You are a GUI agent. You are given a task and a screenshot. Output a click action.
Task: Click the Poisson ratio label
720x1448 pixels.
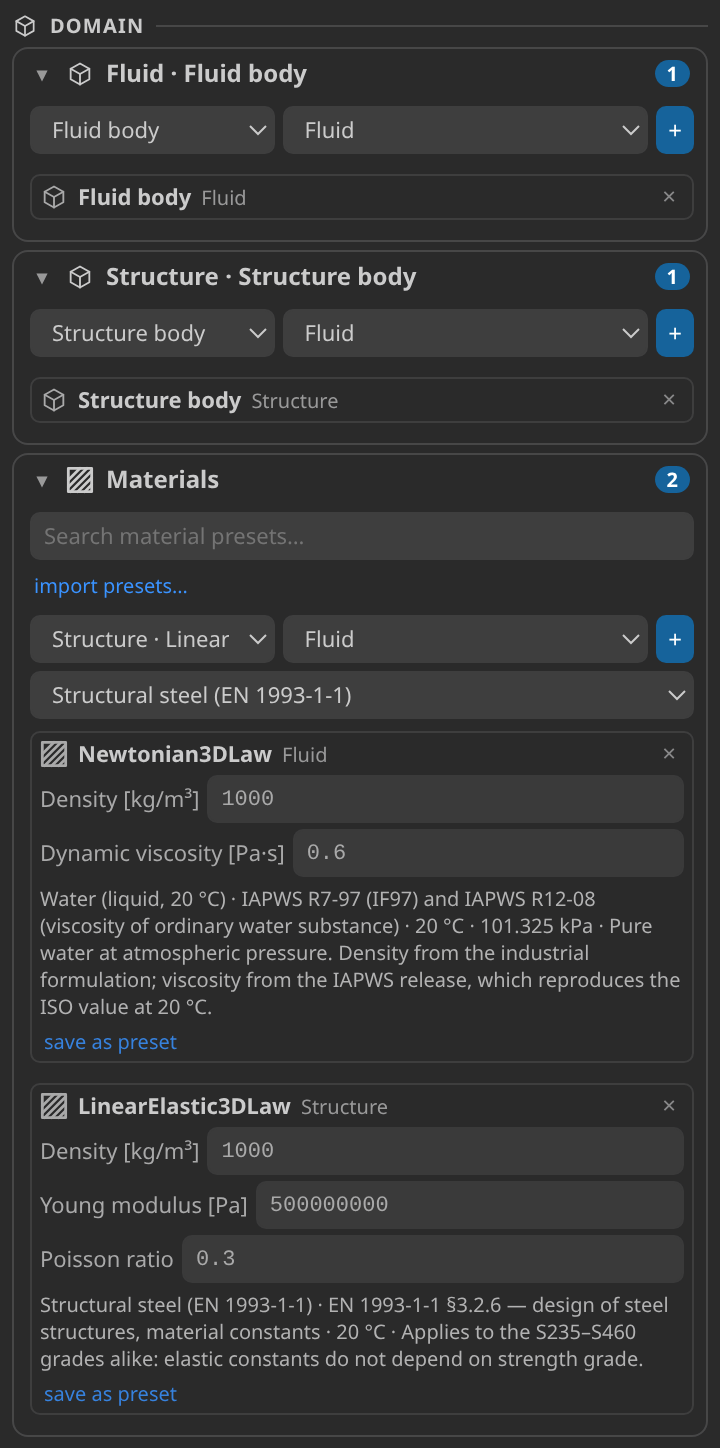click(107, 1259)
